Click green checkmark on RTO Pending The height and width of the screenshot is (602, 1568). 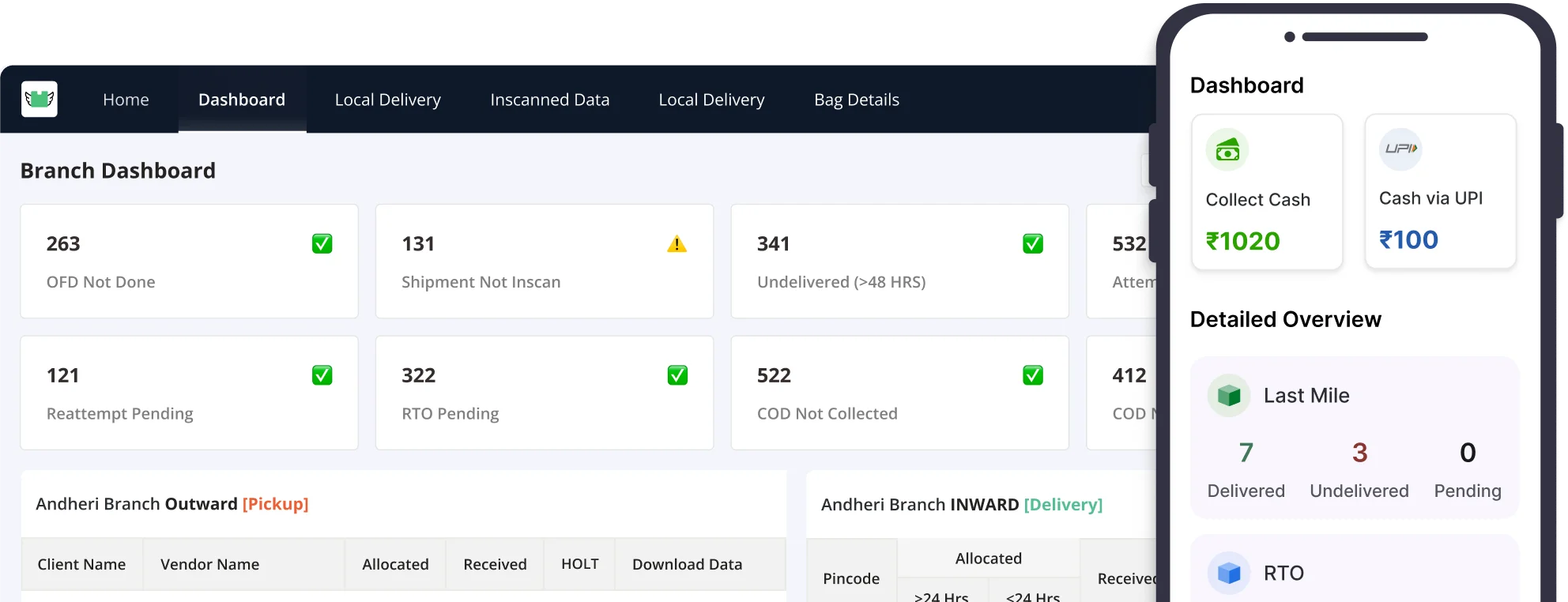(677, 375)
